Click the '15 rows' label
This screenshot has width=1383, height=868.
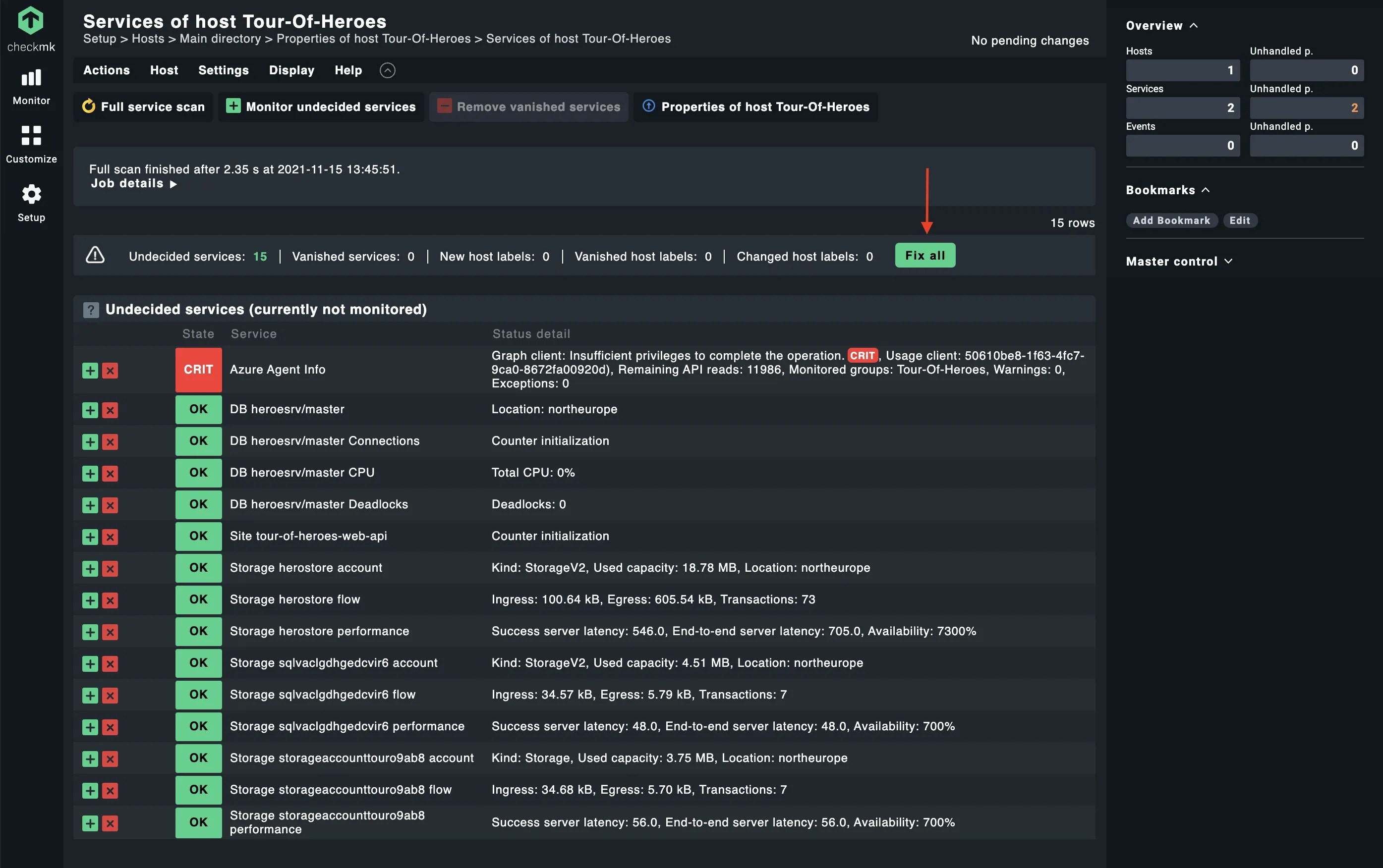click(x=1072, y=223)
